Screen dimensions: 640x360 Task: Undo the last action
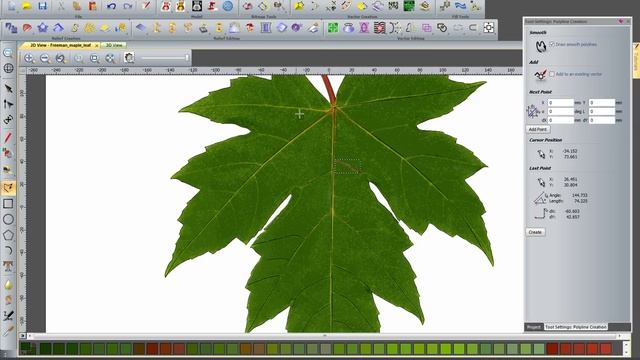tap(111, 6)
